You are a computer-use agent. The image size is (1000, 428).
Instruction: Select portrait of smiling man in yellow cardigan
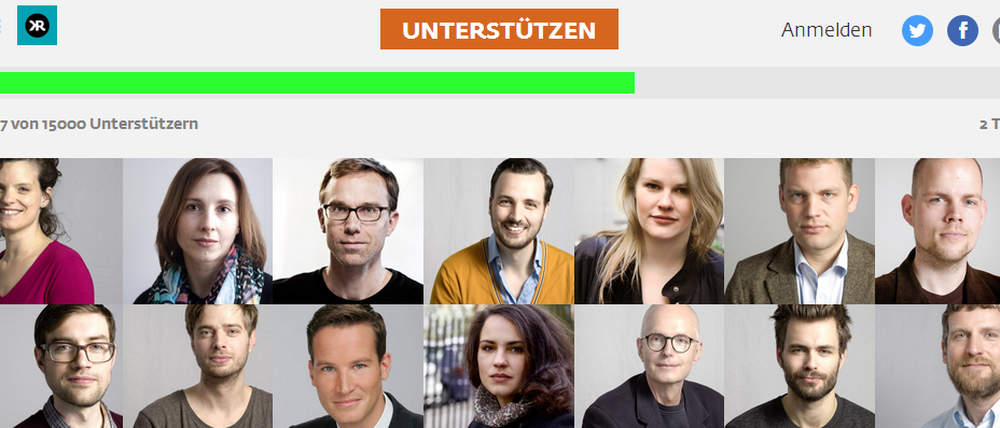coord(499,231)
